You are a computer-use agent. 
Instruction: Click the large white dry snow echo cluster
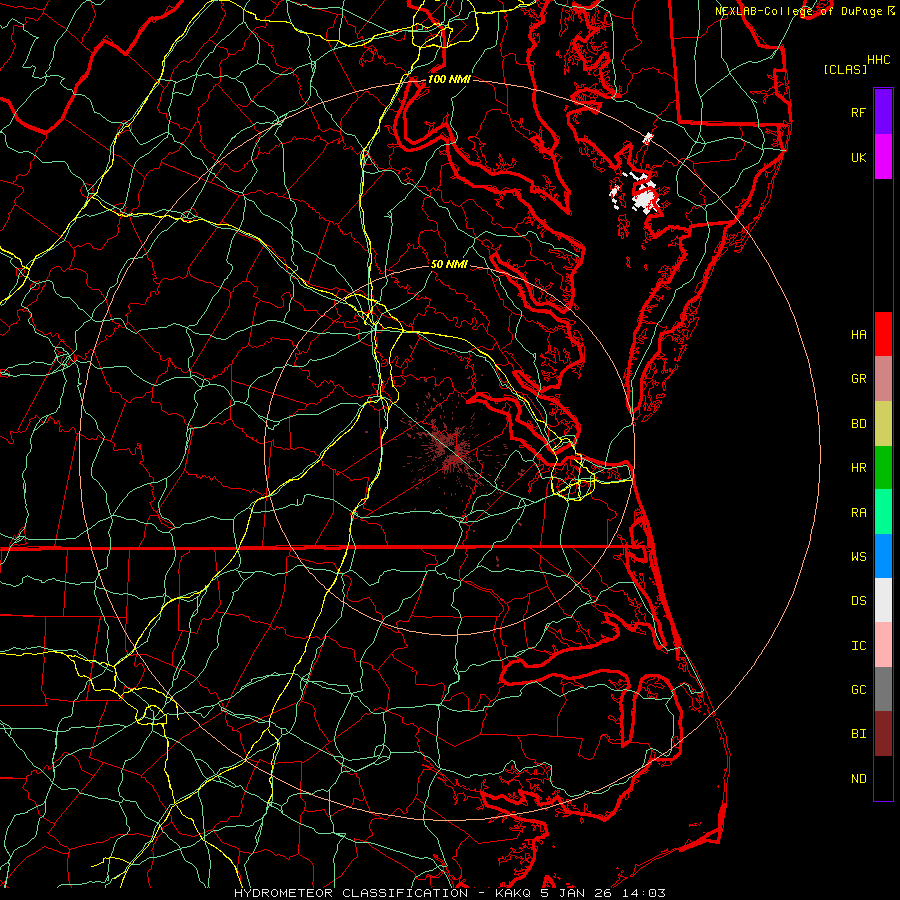click(645, 198)
